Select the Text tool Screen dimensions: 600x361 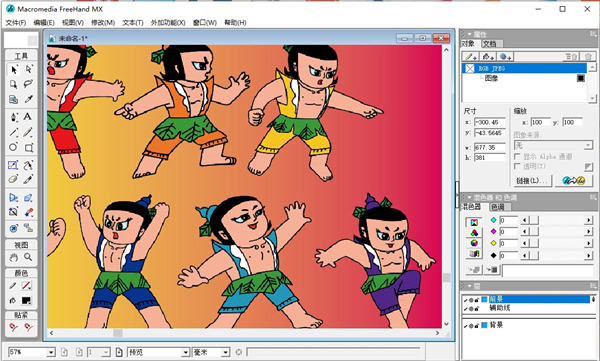coord(28,116)
